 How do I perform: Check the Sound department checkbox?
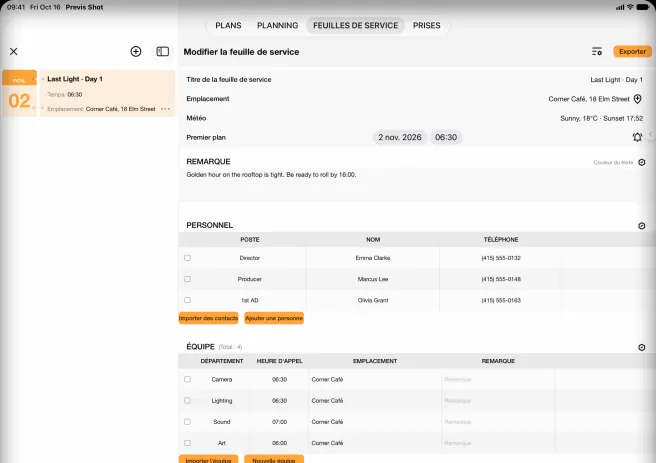click(187, 422)
